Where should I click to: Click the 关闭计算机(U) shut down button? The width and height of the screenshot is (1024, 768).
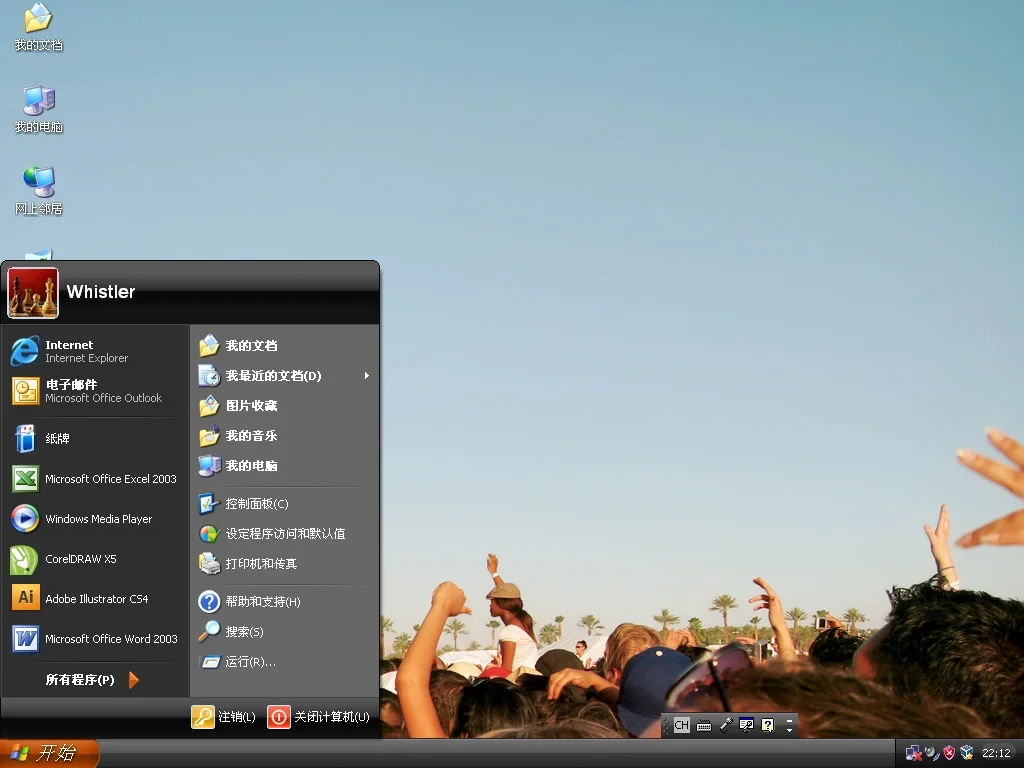(319, 716)
